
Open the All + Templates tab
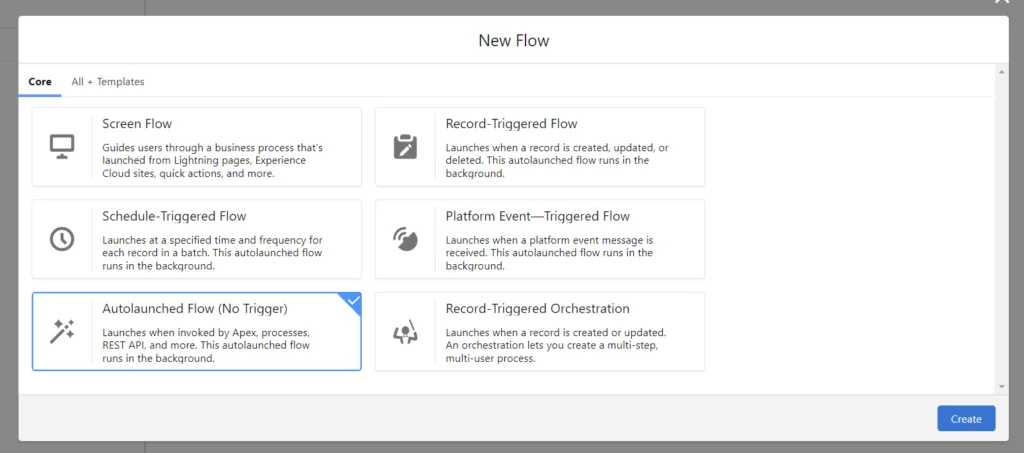[108, 82]
